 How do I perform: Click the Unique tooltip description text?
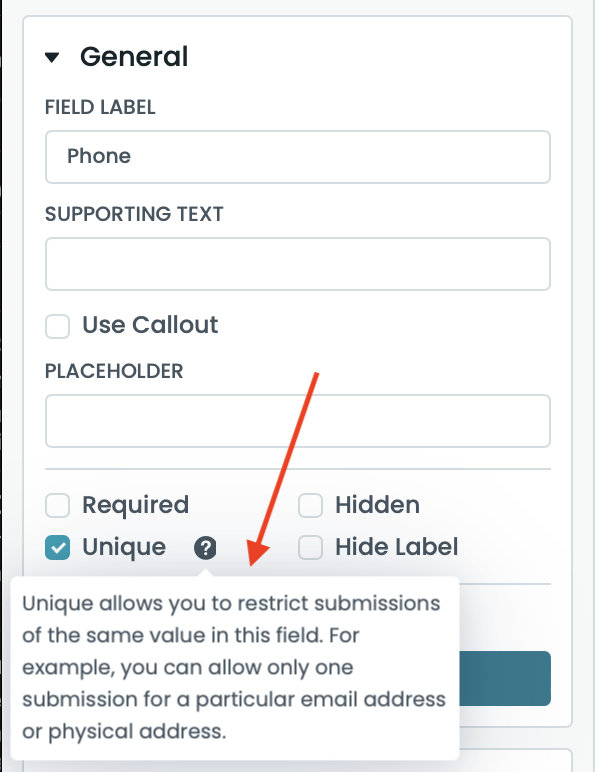[x=233, y=667]
